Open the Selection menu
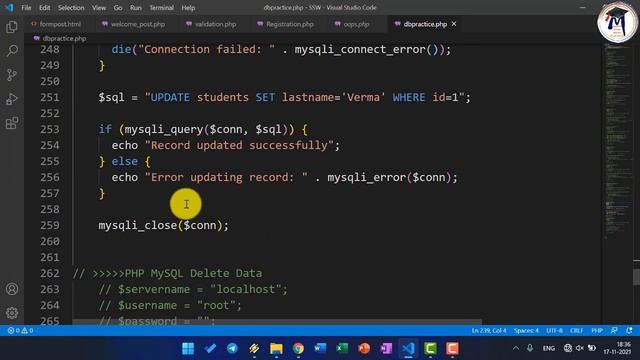 point(71,7)
